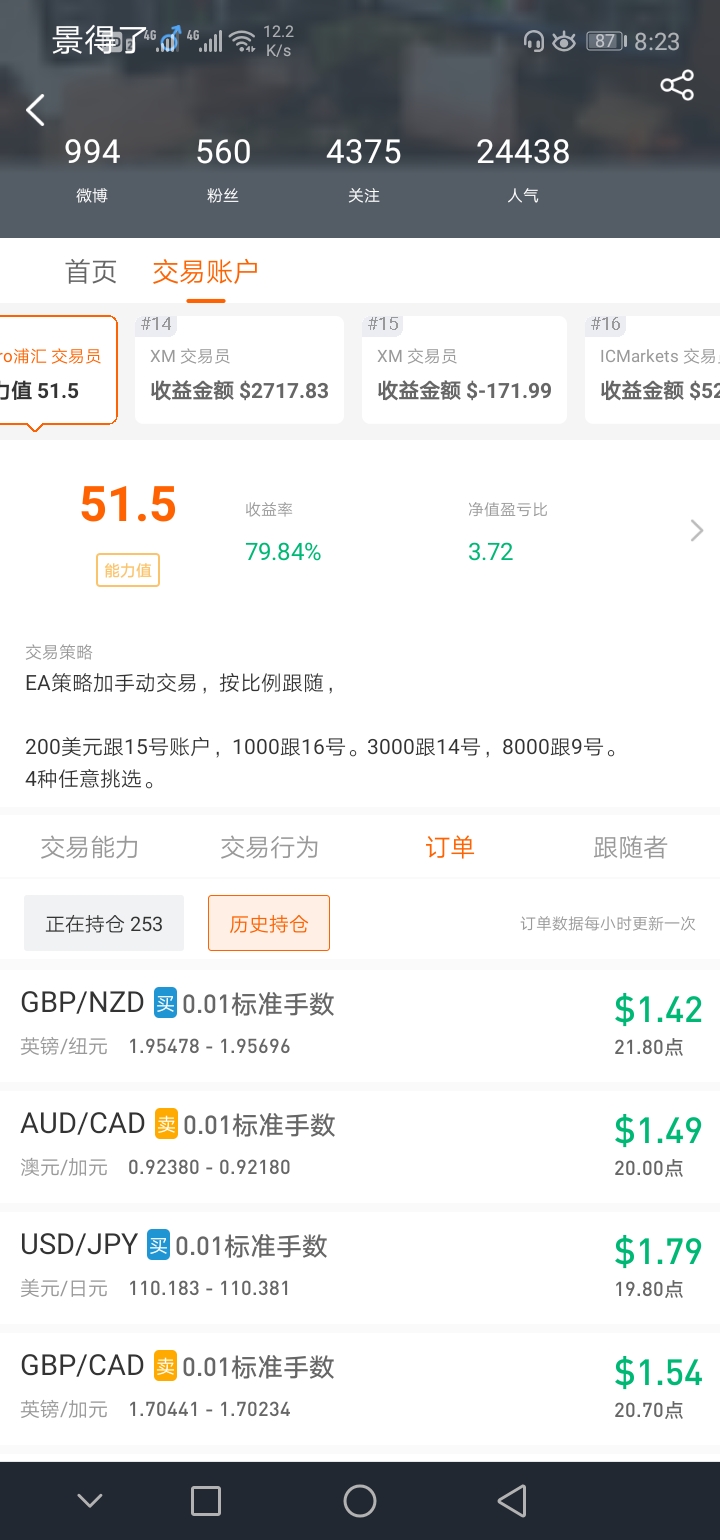Select 订单 tab
The width and height of the screenshot is (720, 1540).
tap(450, 847)
